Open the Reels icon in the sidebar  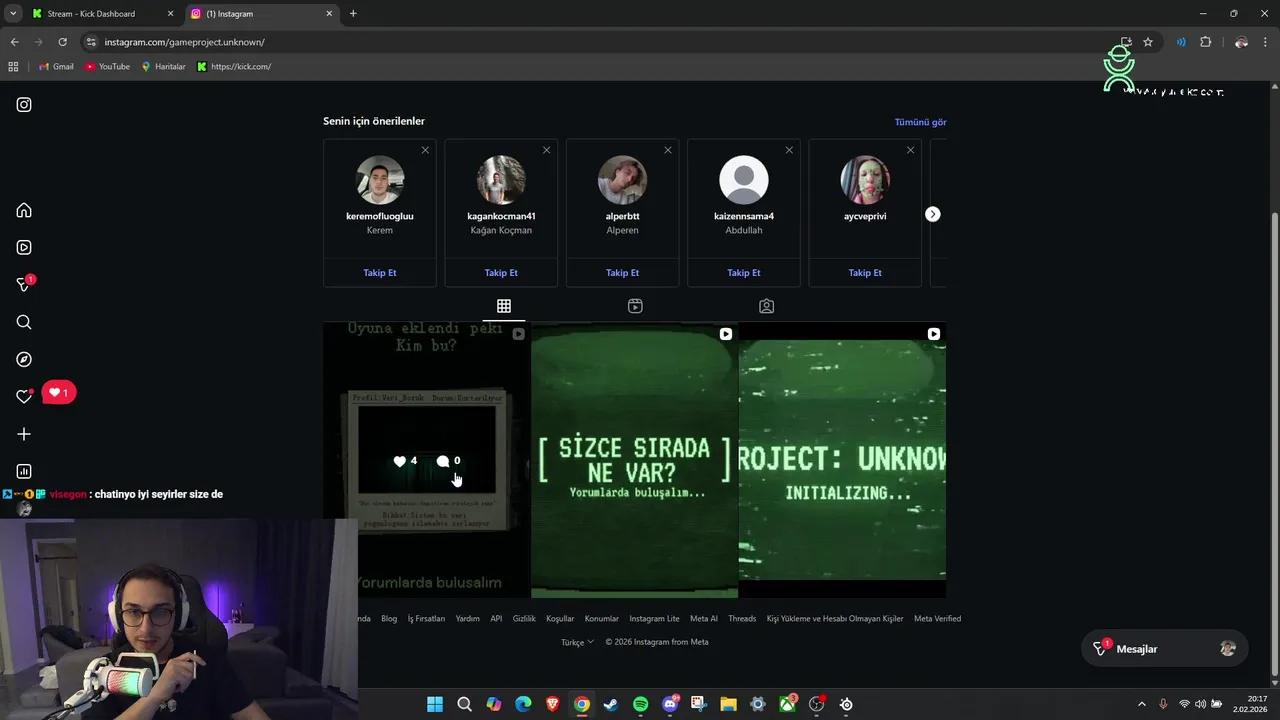click(24, 247)
